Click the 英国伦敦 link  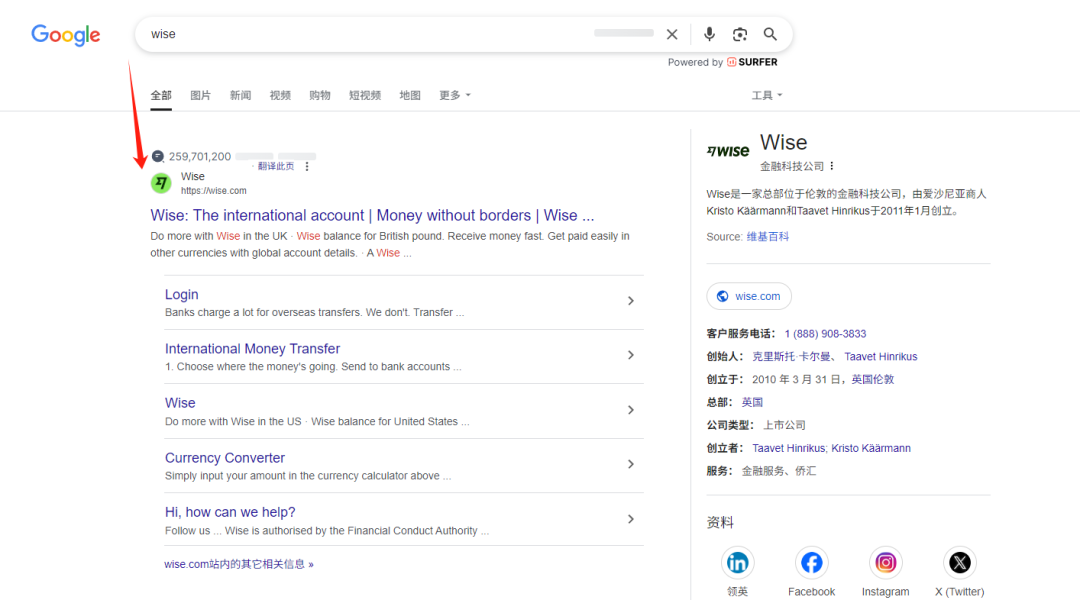point(872,379)
